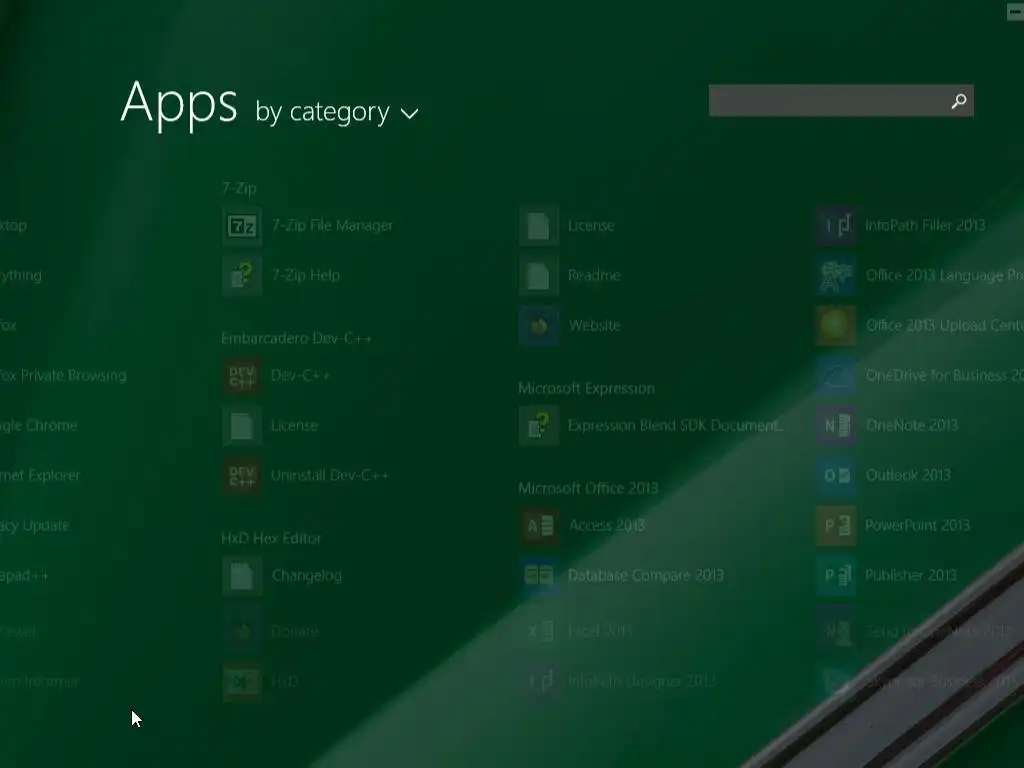This screenshot has height=768, width=1024.
Task: Open the Readme file icon
Action: pos(539,276)
